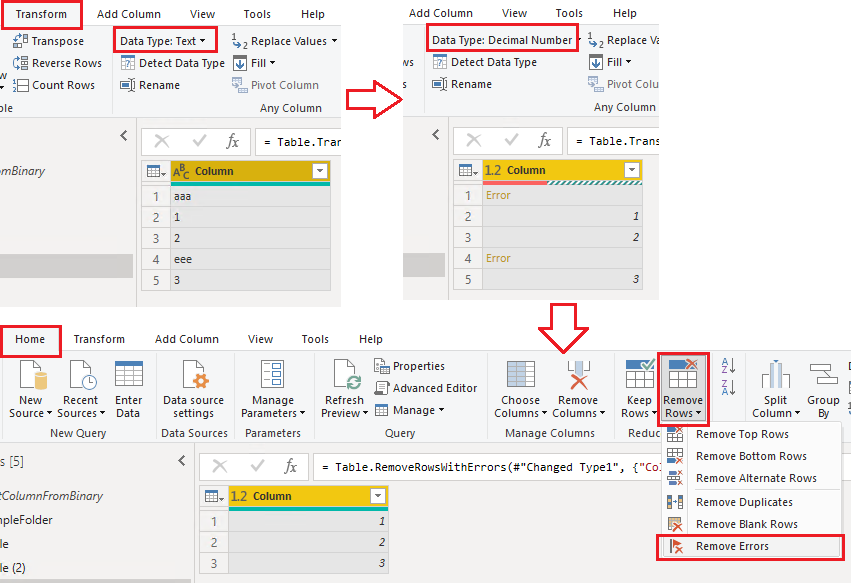
Task: Select Remove Blank Rows menu item
Action: pos(751,524)
